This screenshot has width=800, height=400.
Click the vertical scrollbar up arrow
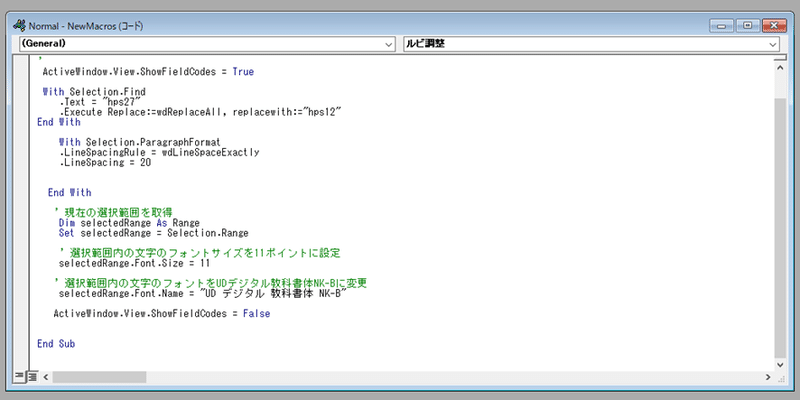coord(780,67)
